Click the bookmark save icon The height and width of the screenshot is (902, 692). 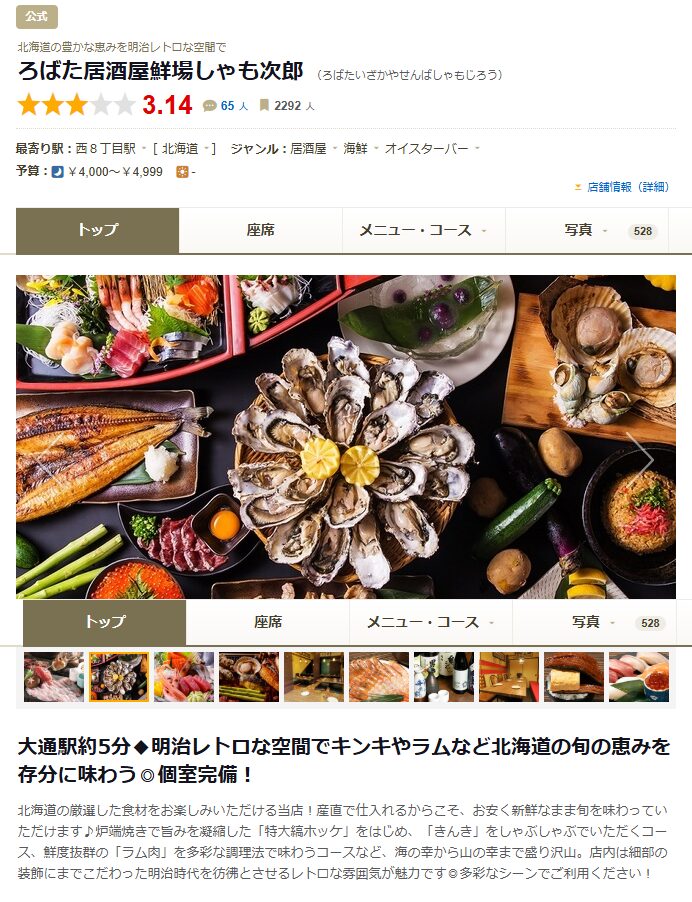click(264, 105)
